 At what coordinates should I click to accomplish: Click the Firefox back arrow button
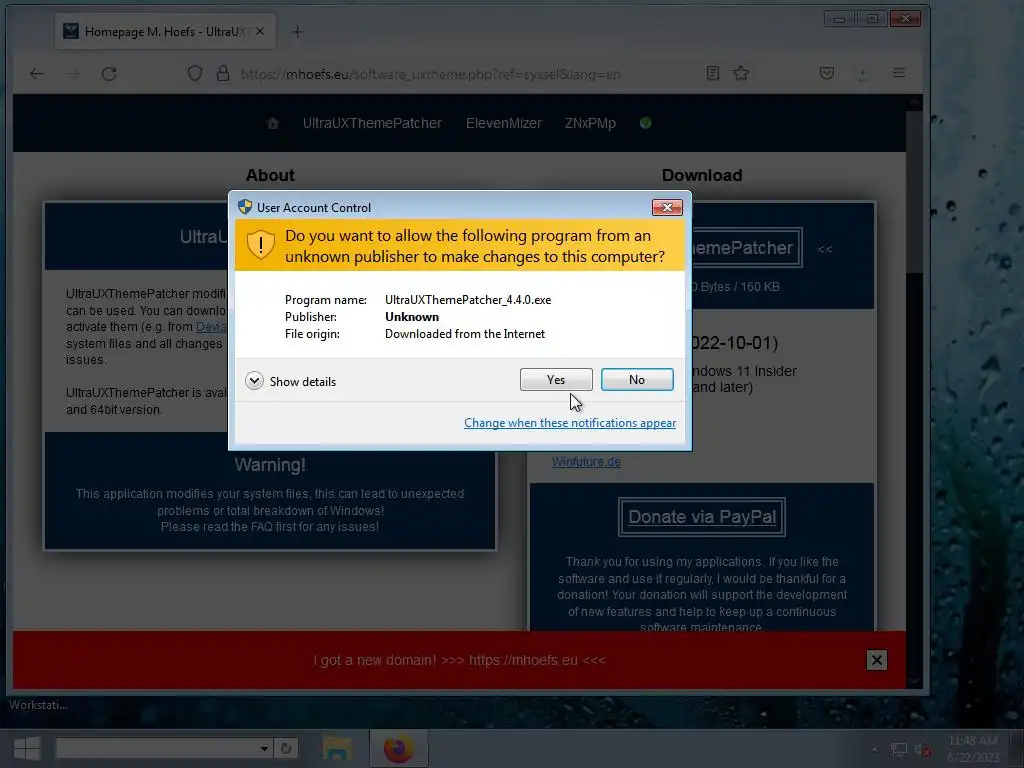pos(37,74)
